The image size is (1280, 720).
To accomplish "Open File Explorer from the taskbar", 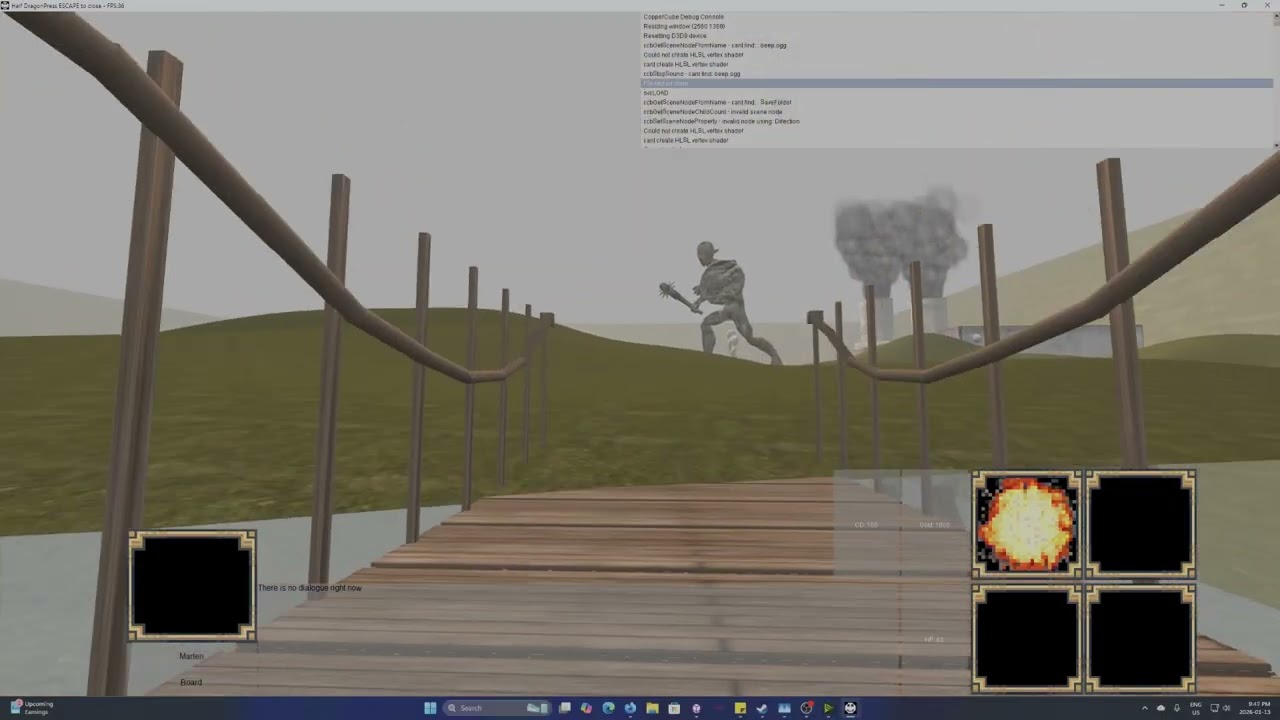I will click(652, 708).
